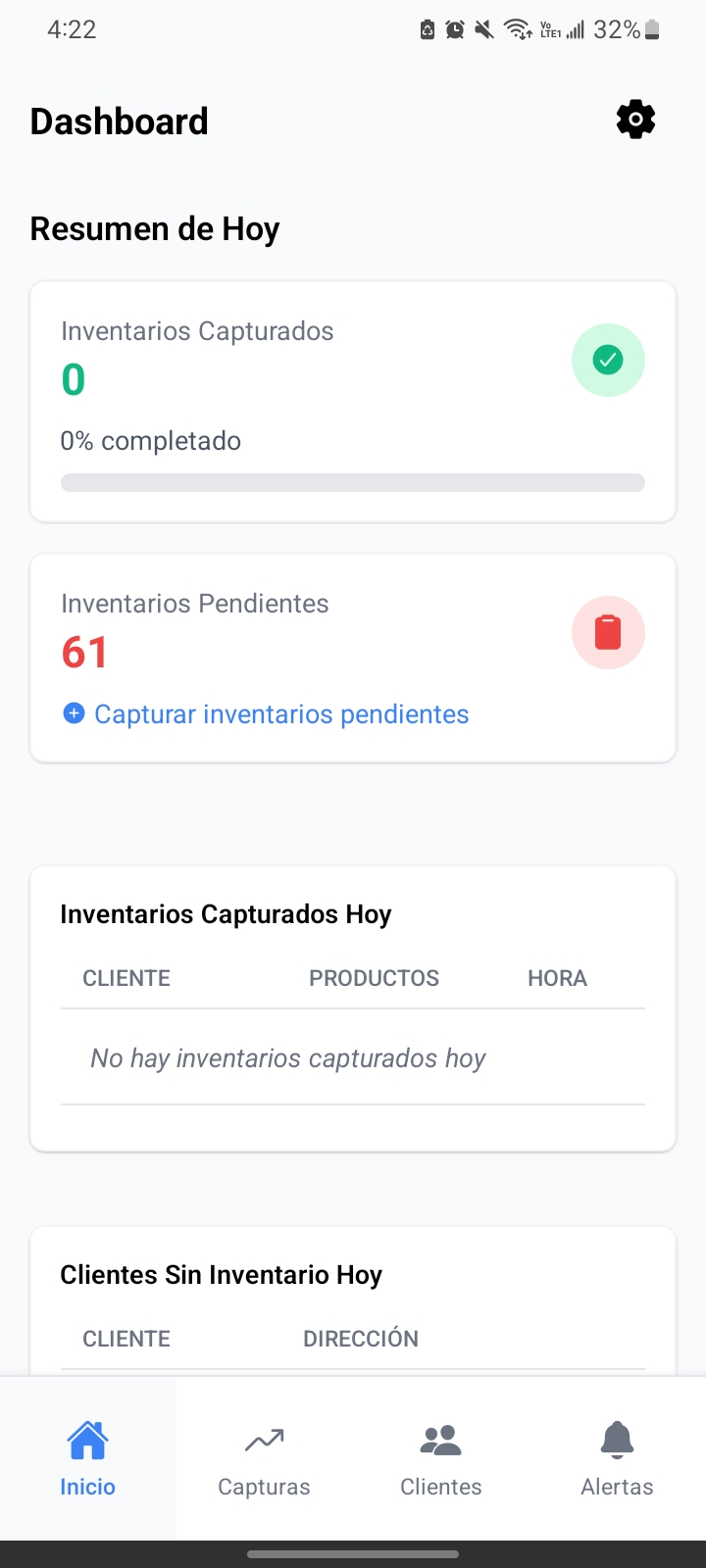The image size is (706, 1568).
Task: Open the Alertas tab label
Action: click(617, 1487)
